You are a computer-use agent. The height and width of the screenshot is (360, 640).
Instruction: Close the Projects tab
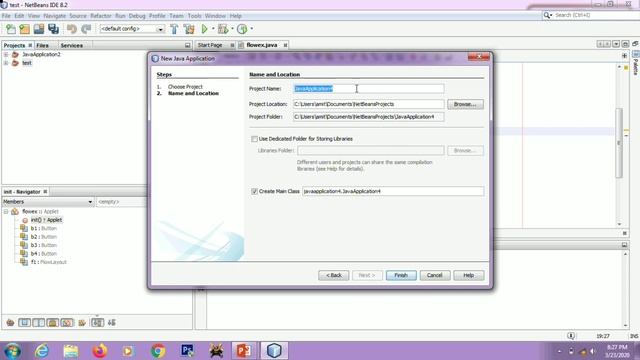coord(30,45)
